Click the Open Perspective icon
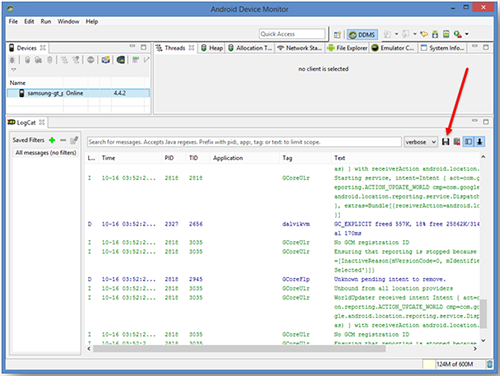 [x=337, y=34]
